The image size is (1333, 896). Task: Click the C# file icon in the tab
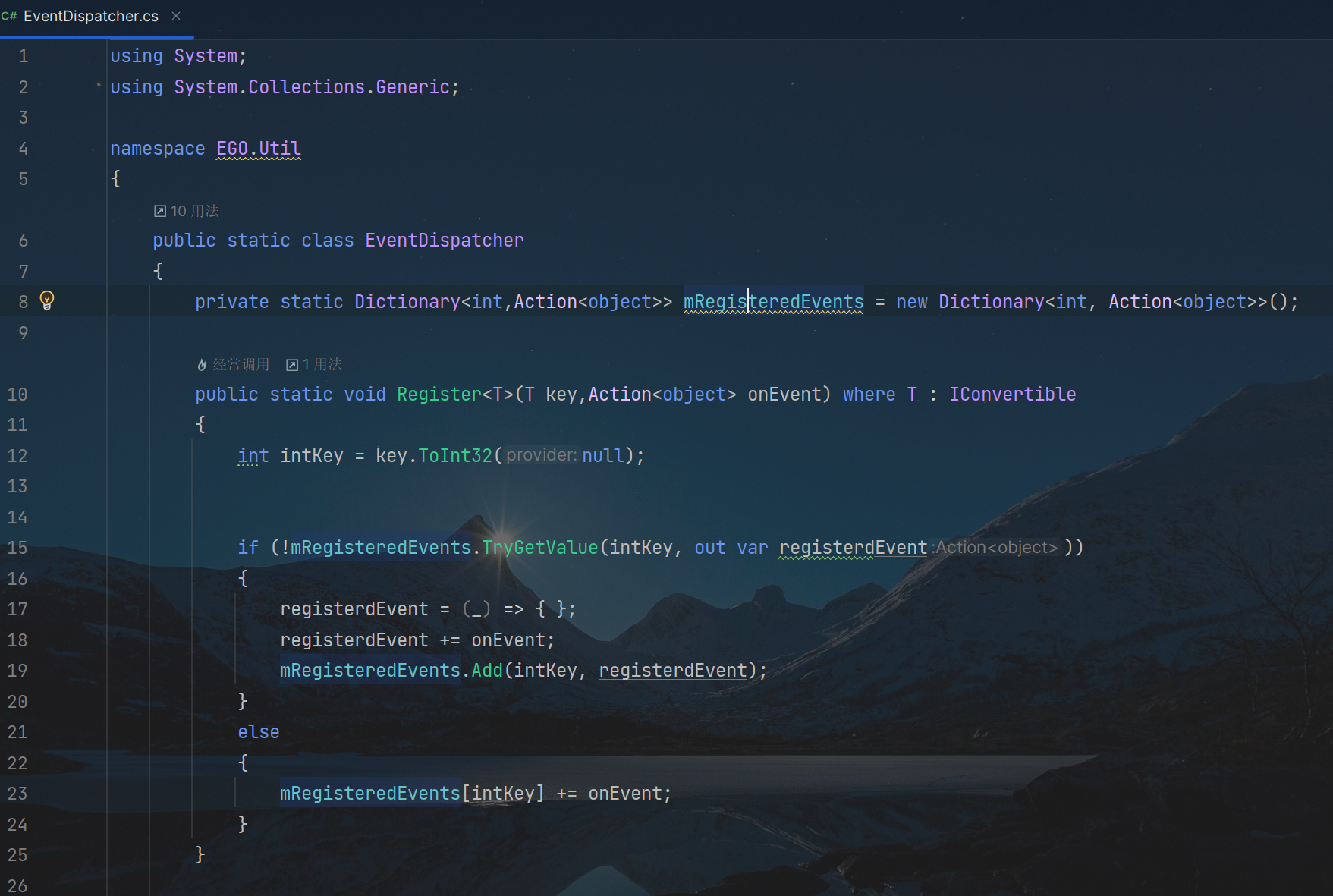[9, 16]
